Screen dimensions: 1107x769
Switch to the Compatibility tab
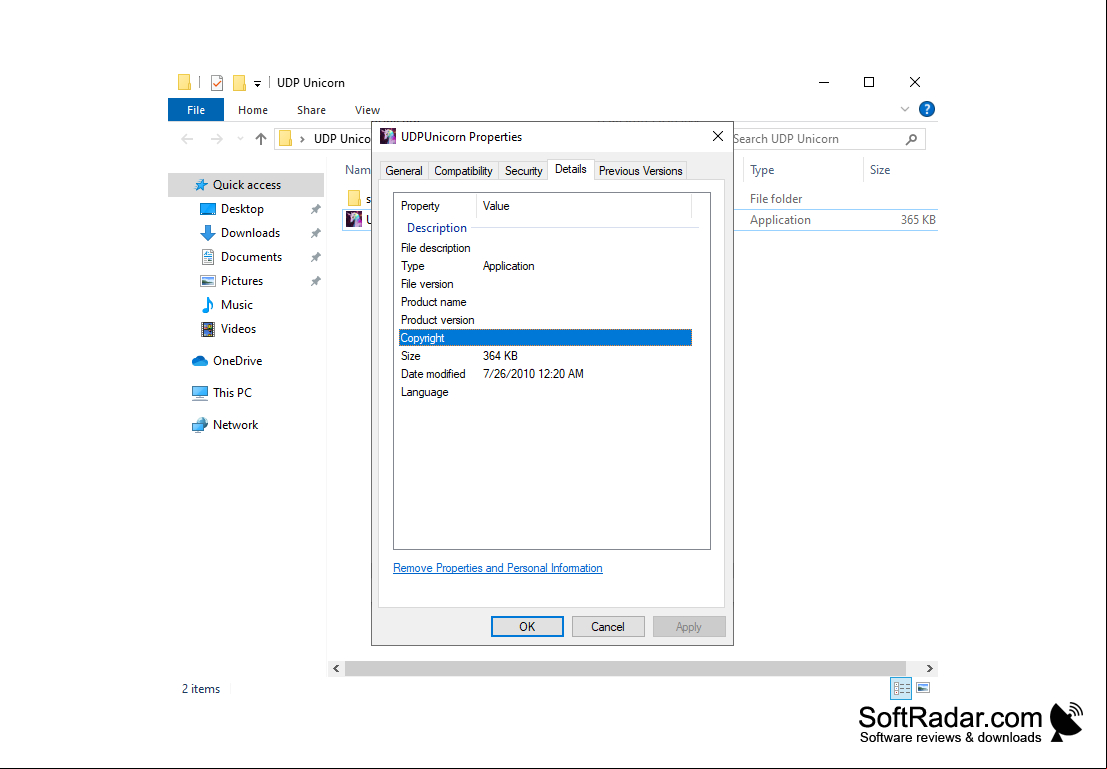463,171
